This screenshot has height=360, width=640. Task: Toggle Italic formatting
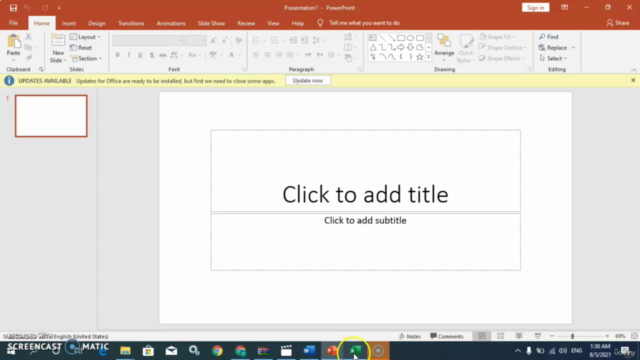coord(129,55)
